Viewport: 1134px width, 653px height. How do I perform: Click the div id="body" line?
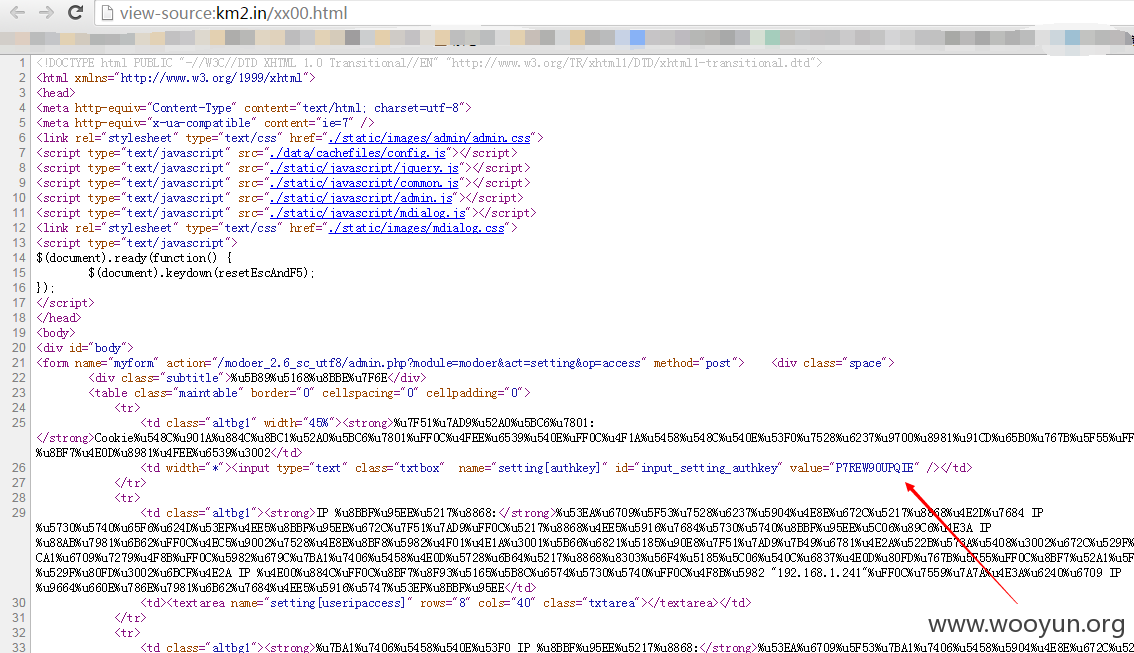coord(85,348)
